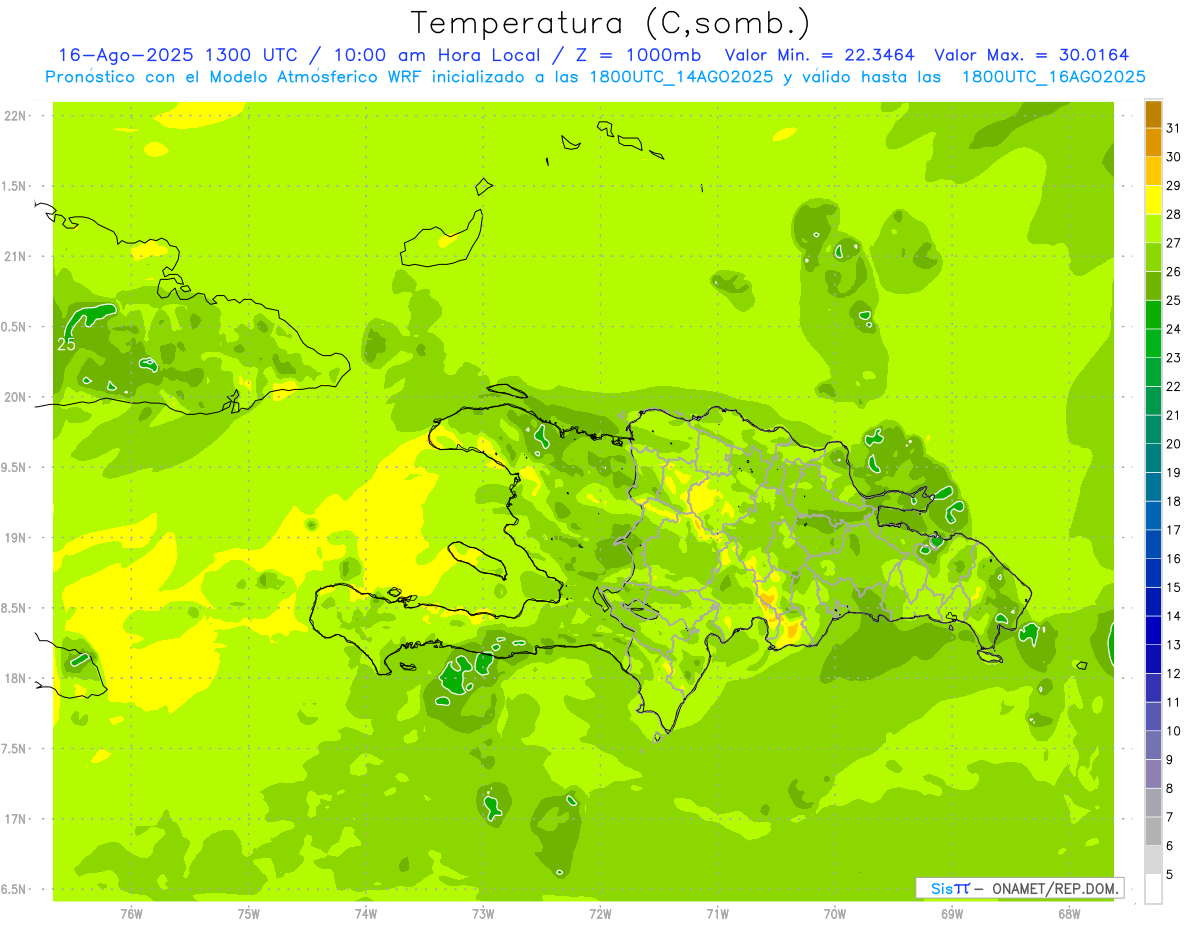Click the "18N" latitude axis label

(x=16, y=678)
